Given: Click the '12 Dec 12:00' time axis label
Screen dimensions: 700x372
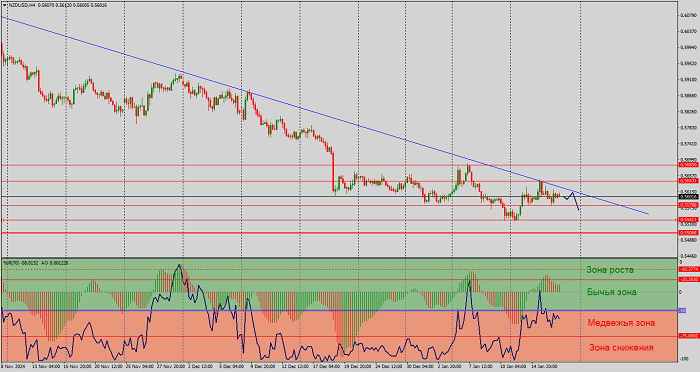Looking at the screenshot, I should point(295,366).
